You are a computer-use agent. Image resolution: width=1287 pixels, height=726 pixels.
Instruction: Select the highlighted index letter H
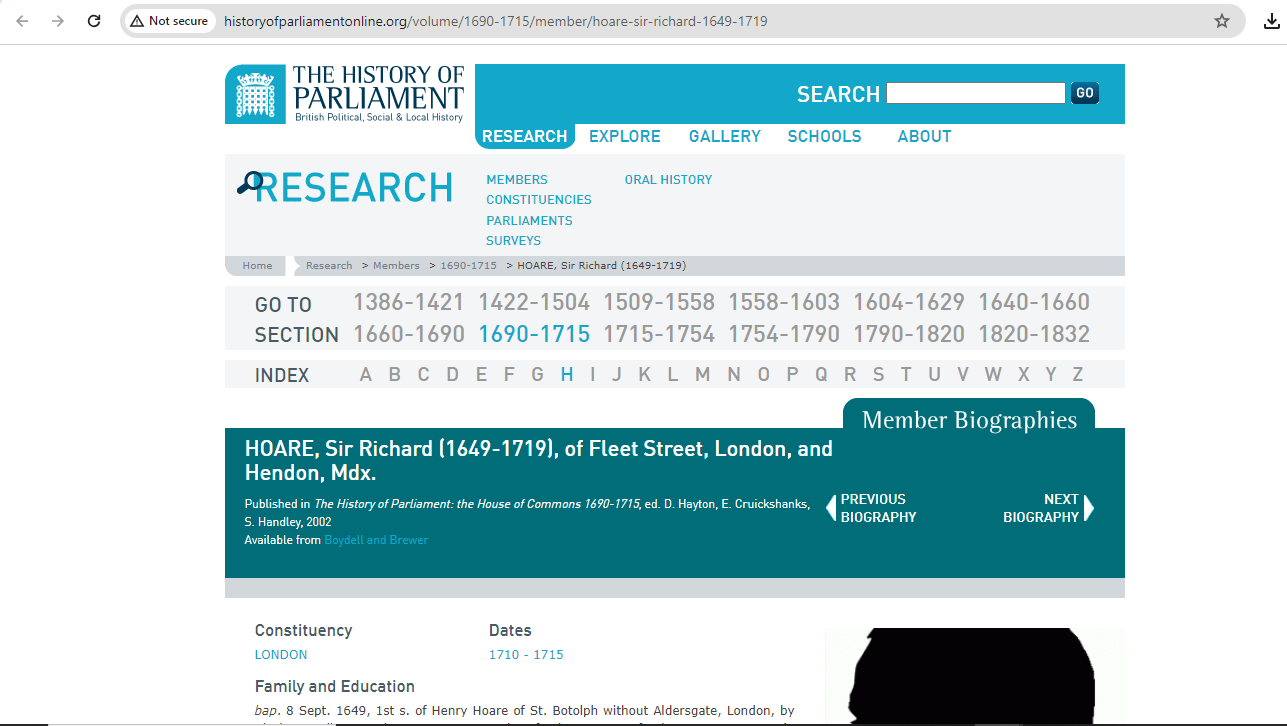tap(567, 375)
